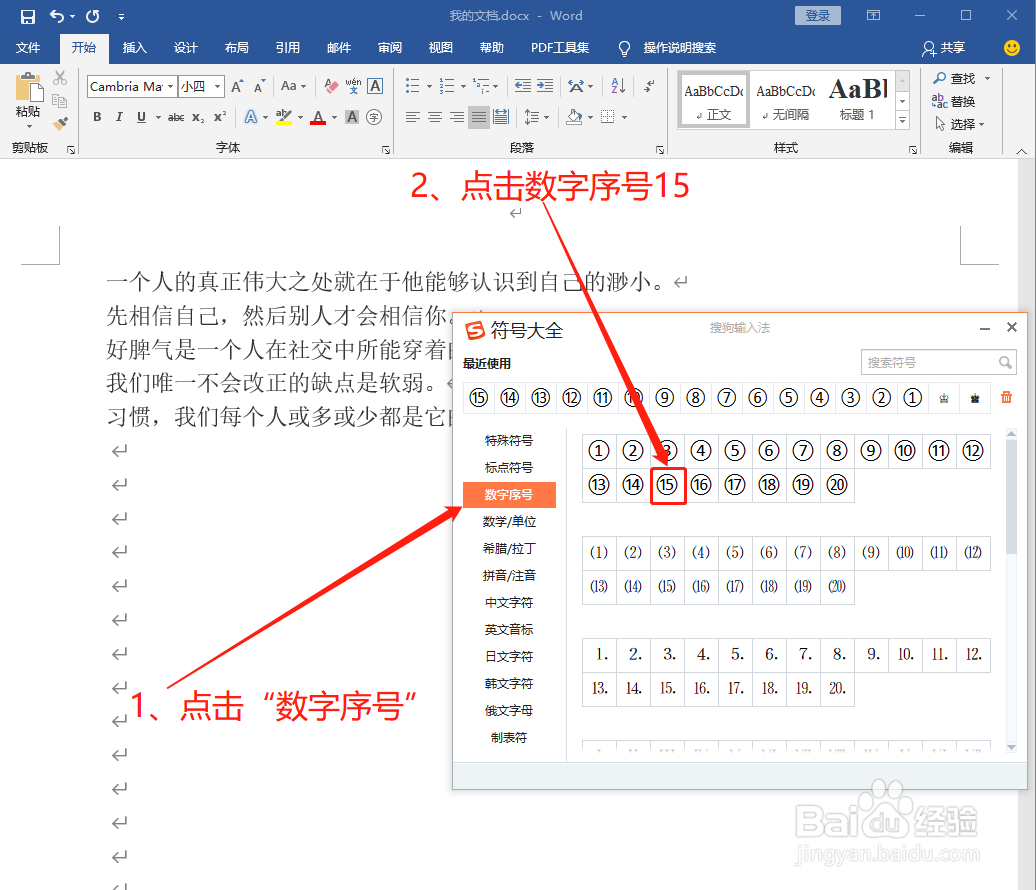Apply subscript formatting
Image resolution: width=1036 pixels, height=890 pixels.
click(198, 116)
